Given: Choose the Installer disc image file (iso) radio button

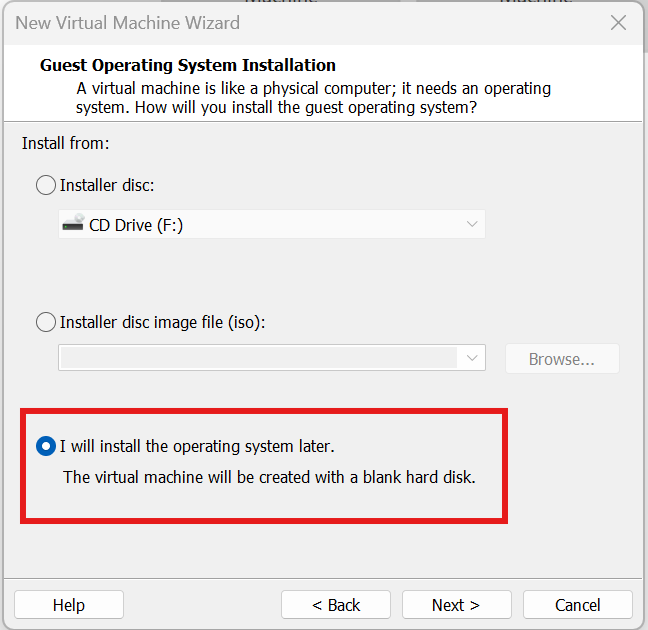Looking at the screenshot, I should click(46, 322).
